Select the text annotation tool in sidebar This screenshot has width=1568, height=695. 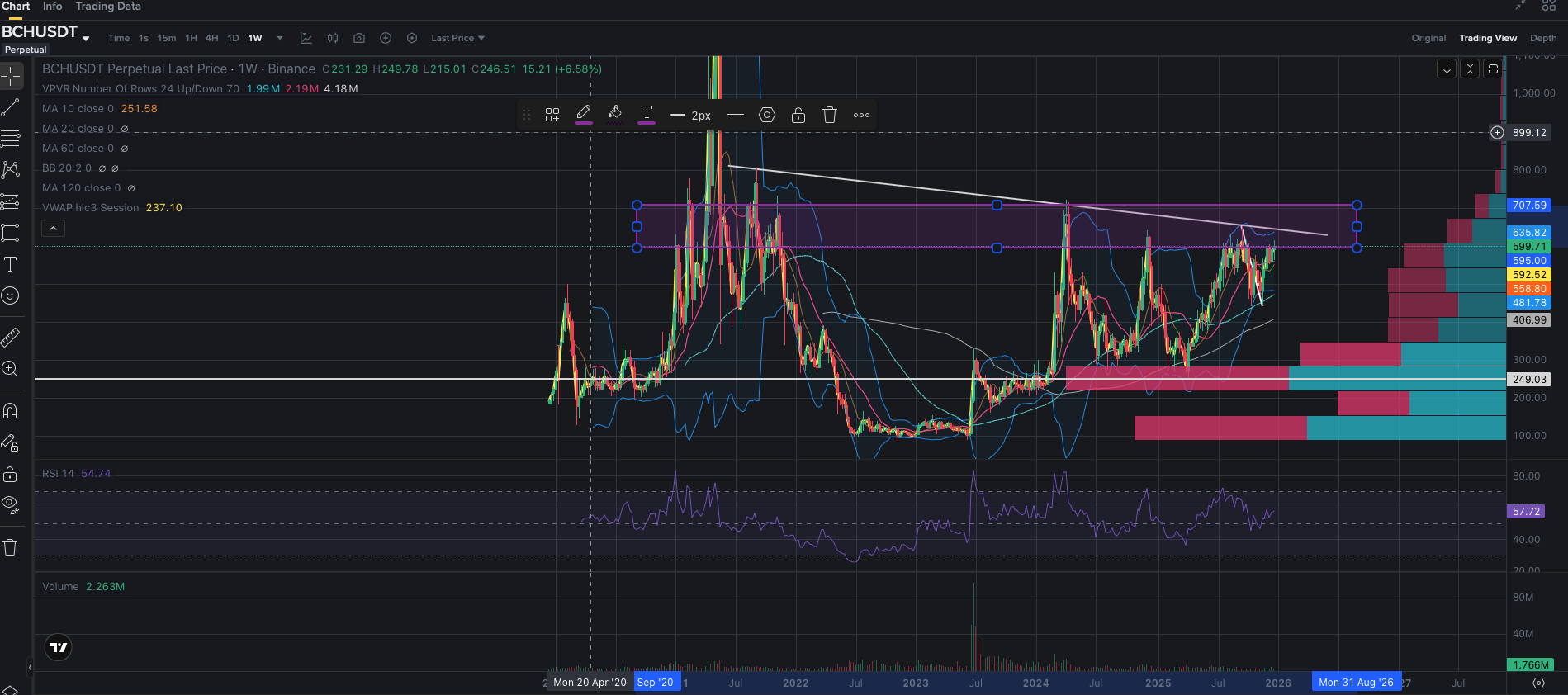tap(11, 264)
